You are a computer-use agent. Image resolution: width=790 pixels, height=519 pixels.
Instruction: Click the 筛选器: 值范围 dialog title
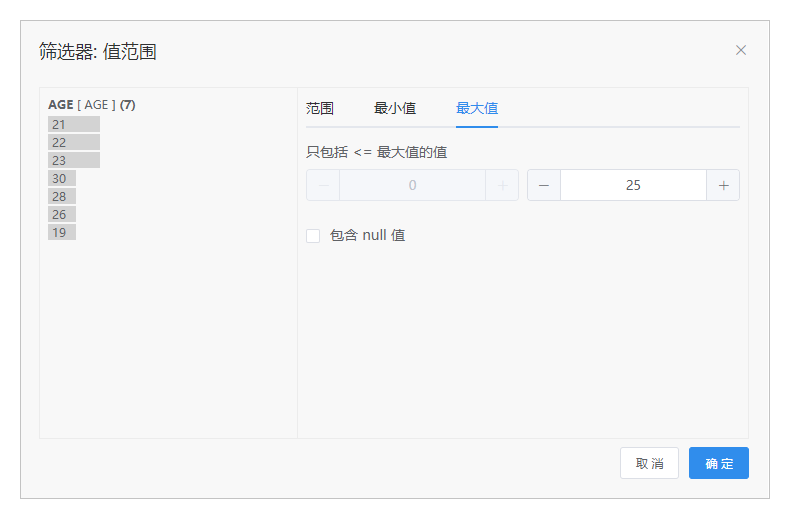click(x=98, y=51)
